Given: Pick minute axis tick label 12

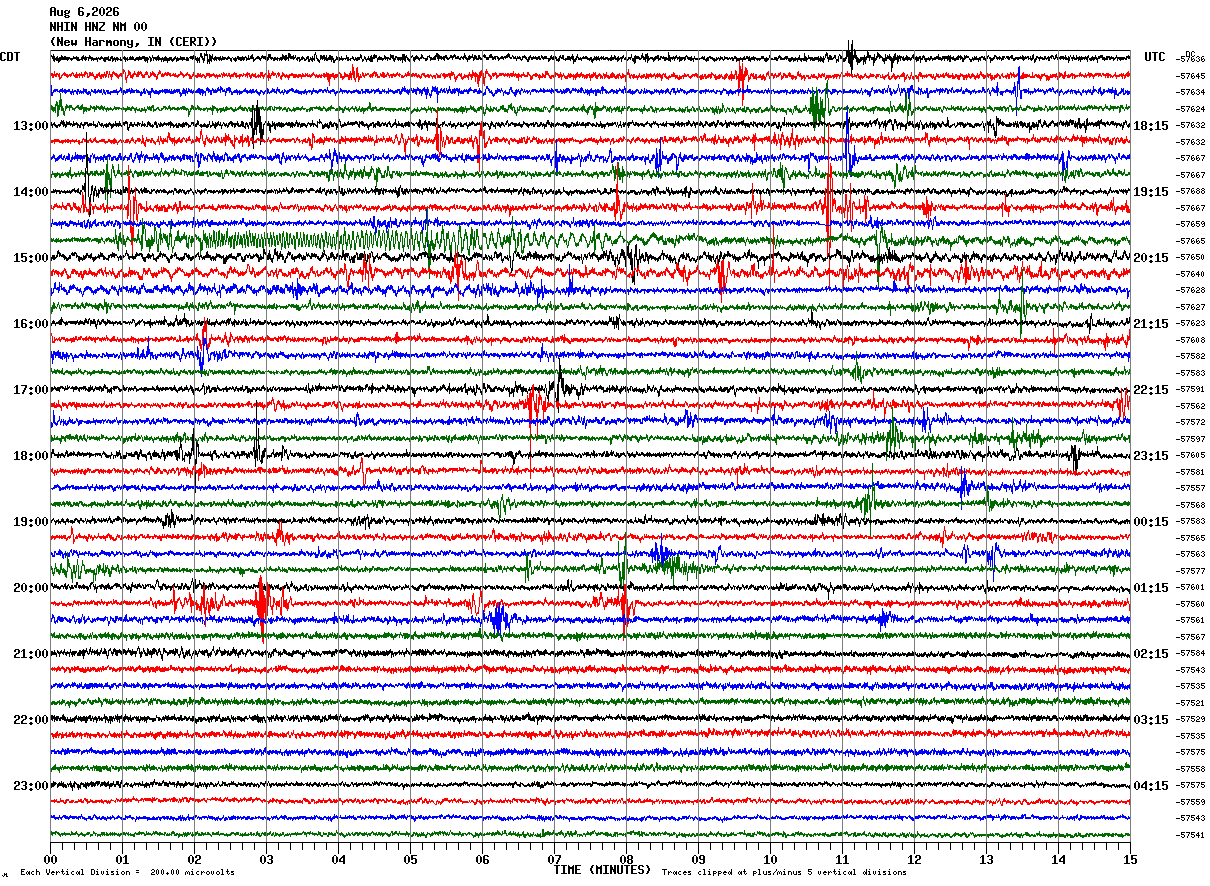Looking at the screenshot, I should (x=914, y=860).
